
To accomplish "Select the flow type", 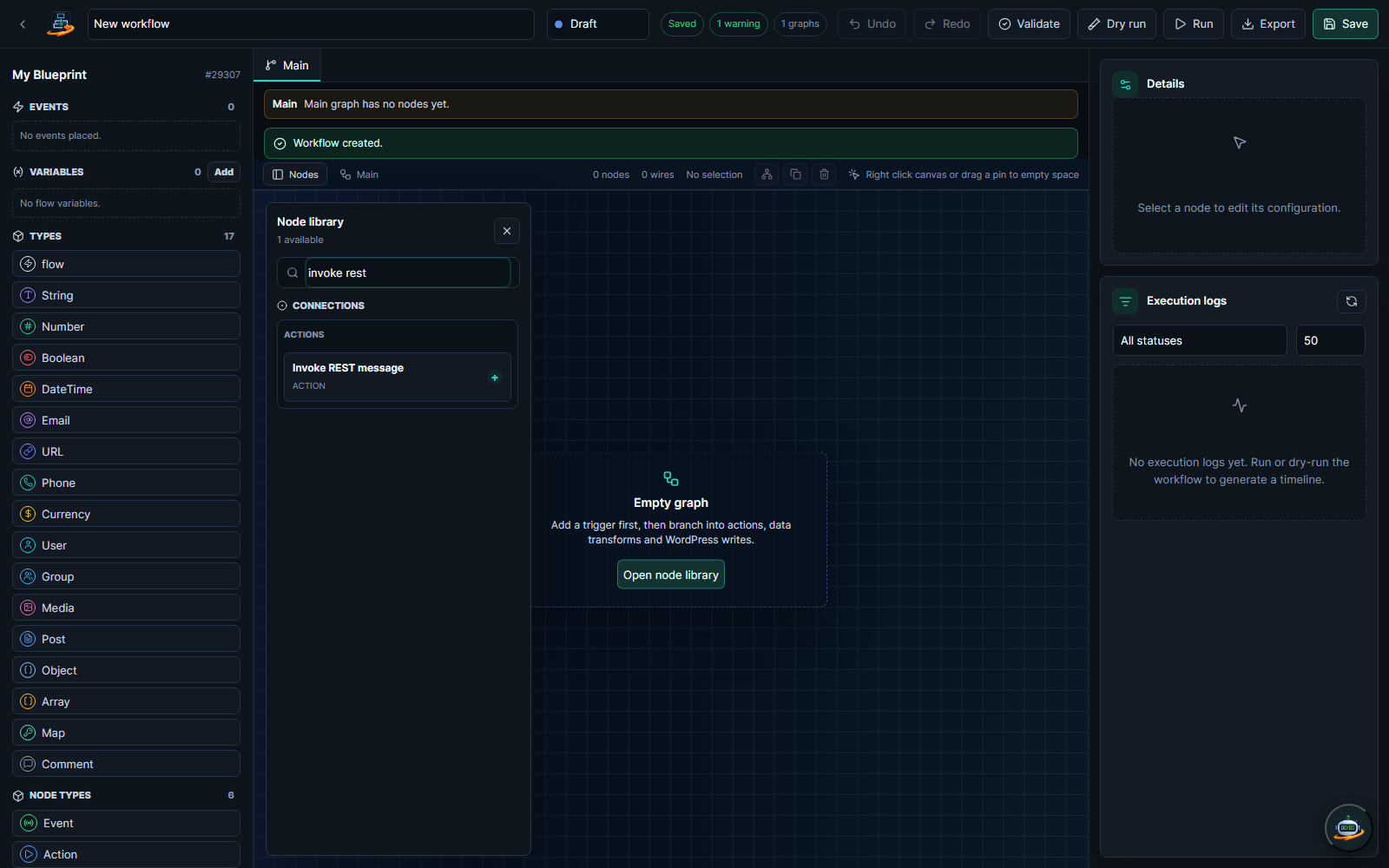I will pyautogui.click(x=126, y=264).
